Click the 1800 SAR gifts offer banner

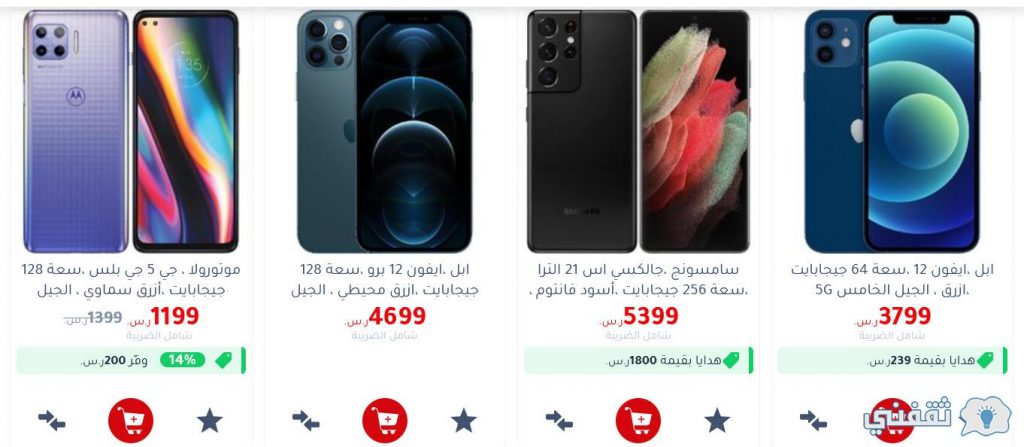(x=638, y=360)
